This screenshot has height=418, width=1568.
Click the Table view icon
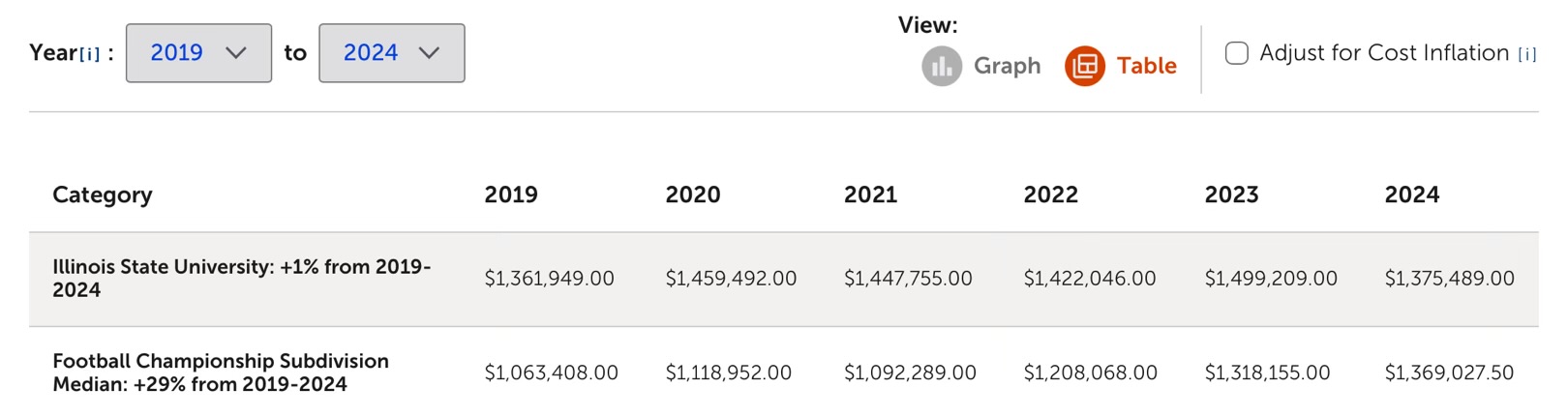(x=1084, y=67)
